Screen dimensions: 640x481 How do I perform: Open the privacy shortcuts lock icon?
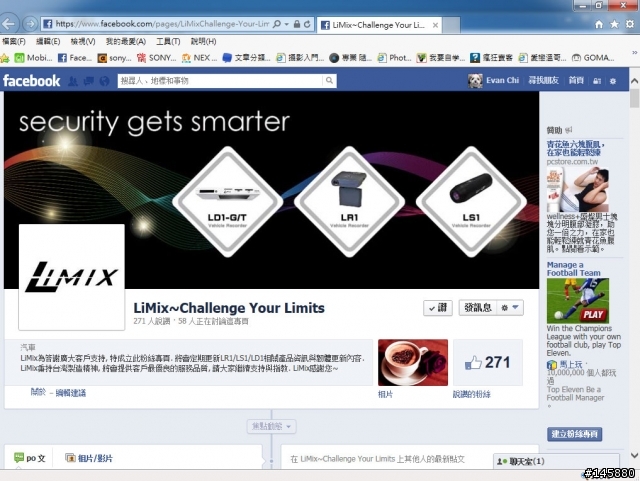(x=597, y=81)
